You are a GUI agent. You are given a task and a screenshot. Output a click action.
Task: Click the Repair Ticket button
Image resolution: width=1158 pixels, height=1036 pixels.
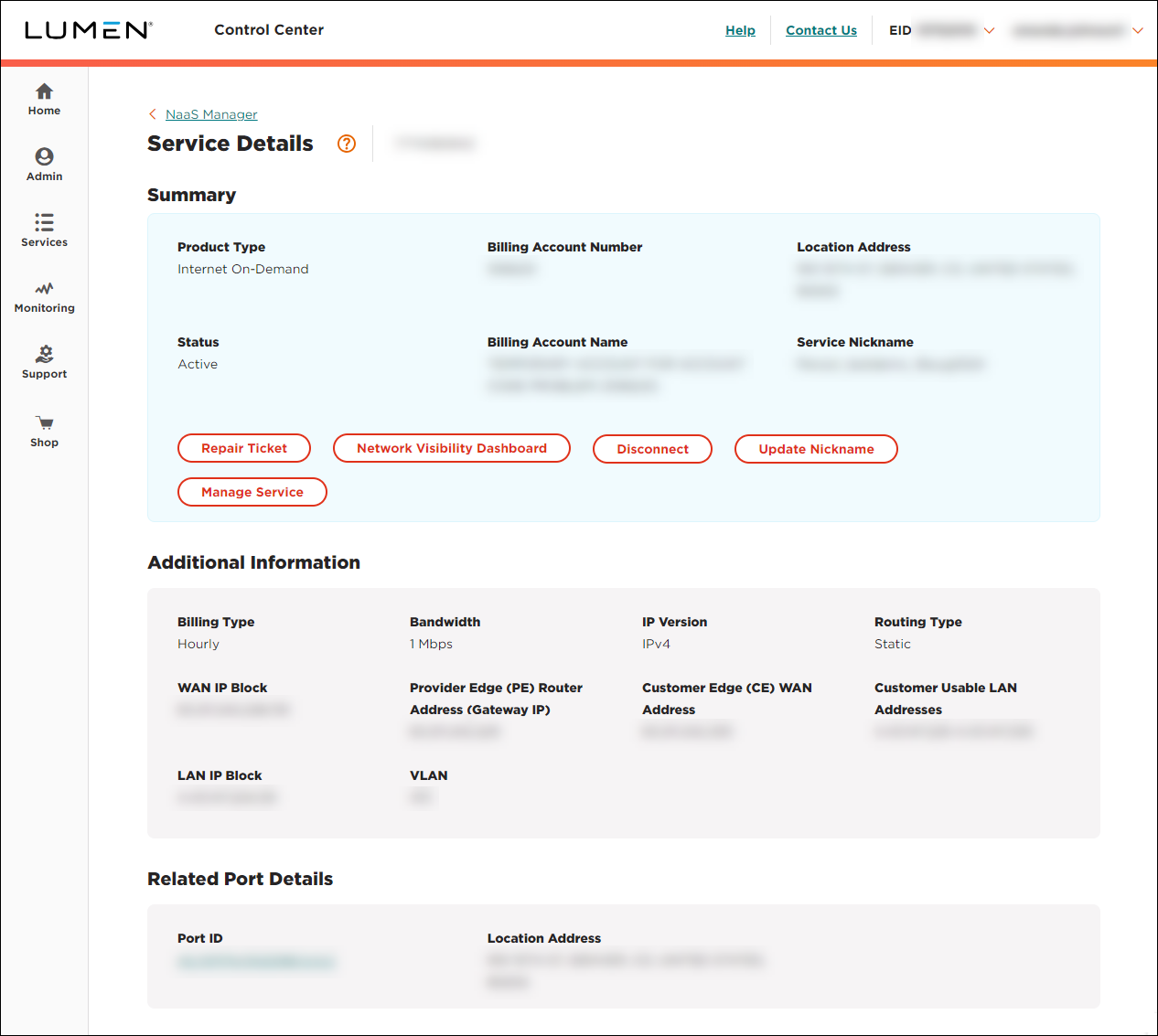pyautogui.click(x=244, y=448)
